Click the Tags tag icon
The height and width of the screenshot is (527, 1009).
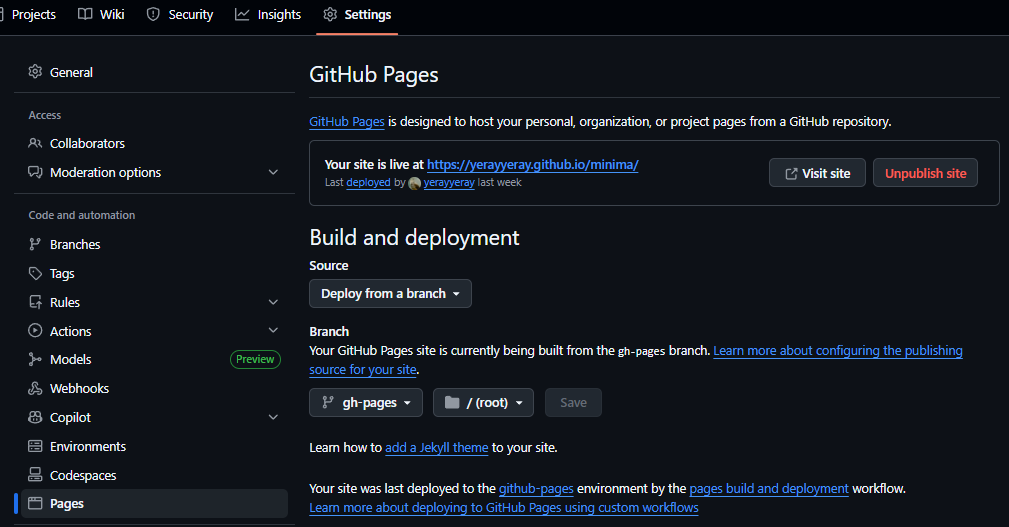pyautogui.click(x=35, y=273)
